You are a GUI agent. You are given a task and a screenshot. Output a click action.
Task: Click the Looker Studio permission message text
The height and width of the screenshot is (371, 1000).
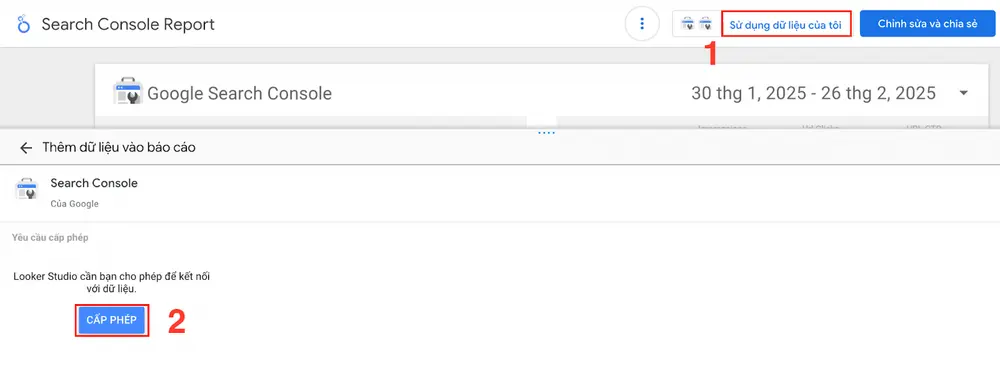(112, 282)
